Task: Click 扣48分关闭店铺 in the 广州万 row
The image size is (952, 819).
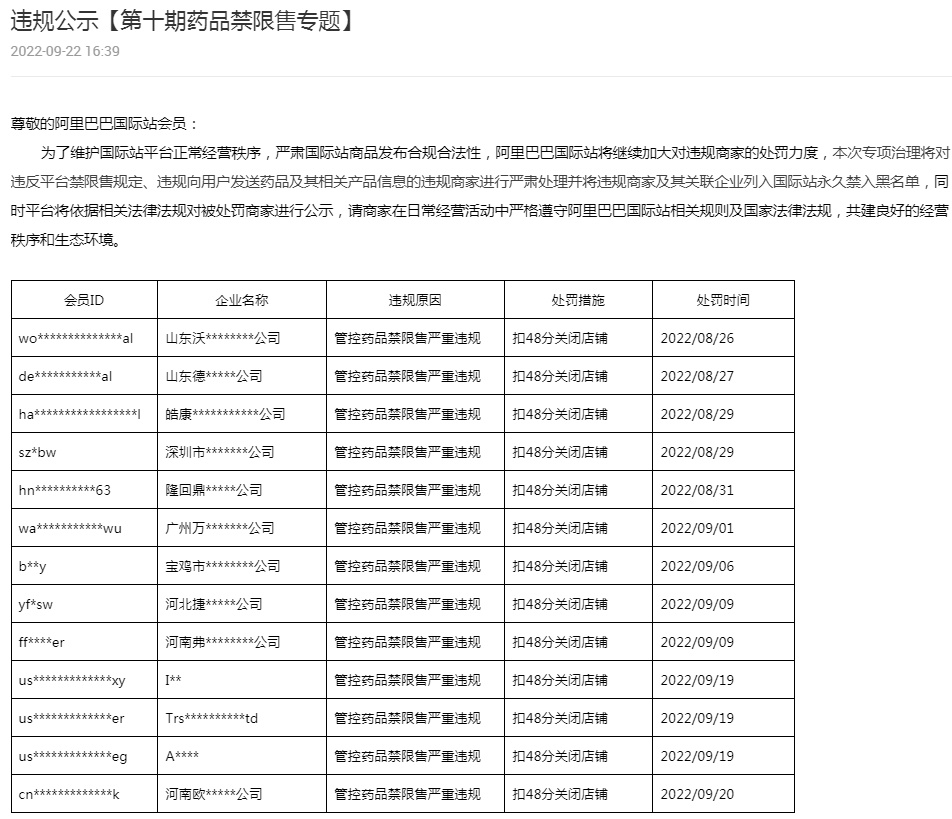Action: [560, 528]
